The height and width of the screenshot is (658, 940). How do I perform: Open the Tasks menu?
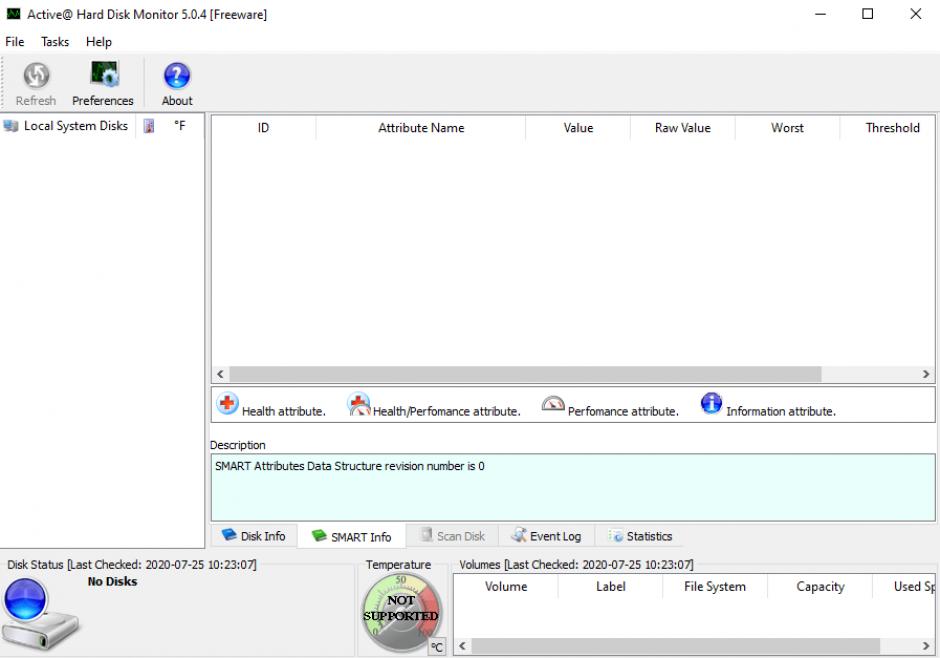click(55, 42)
